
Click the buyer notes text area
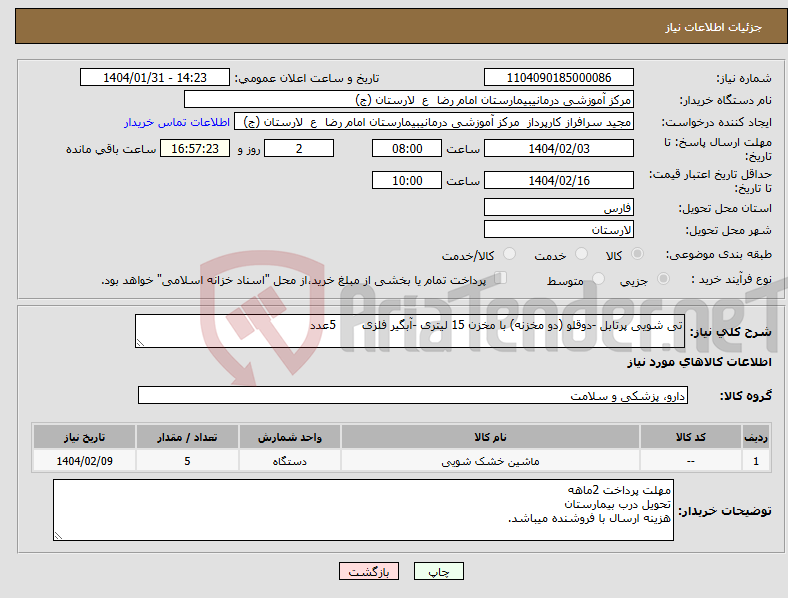click(363, 510)
